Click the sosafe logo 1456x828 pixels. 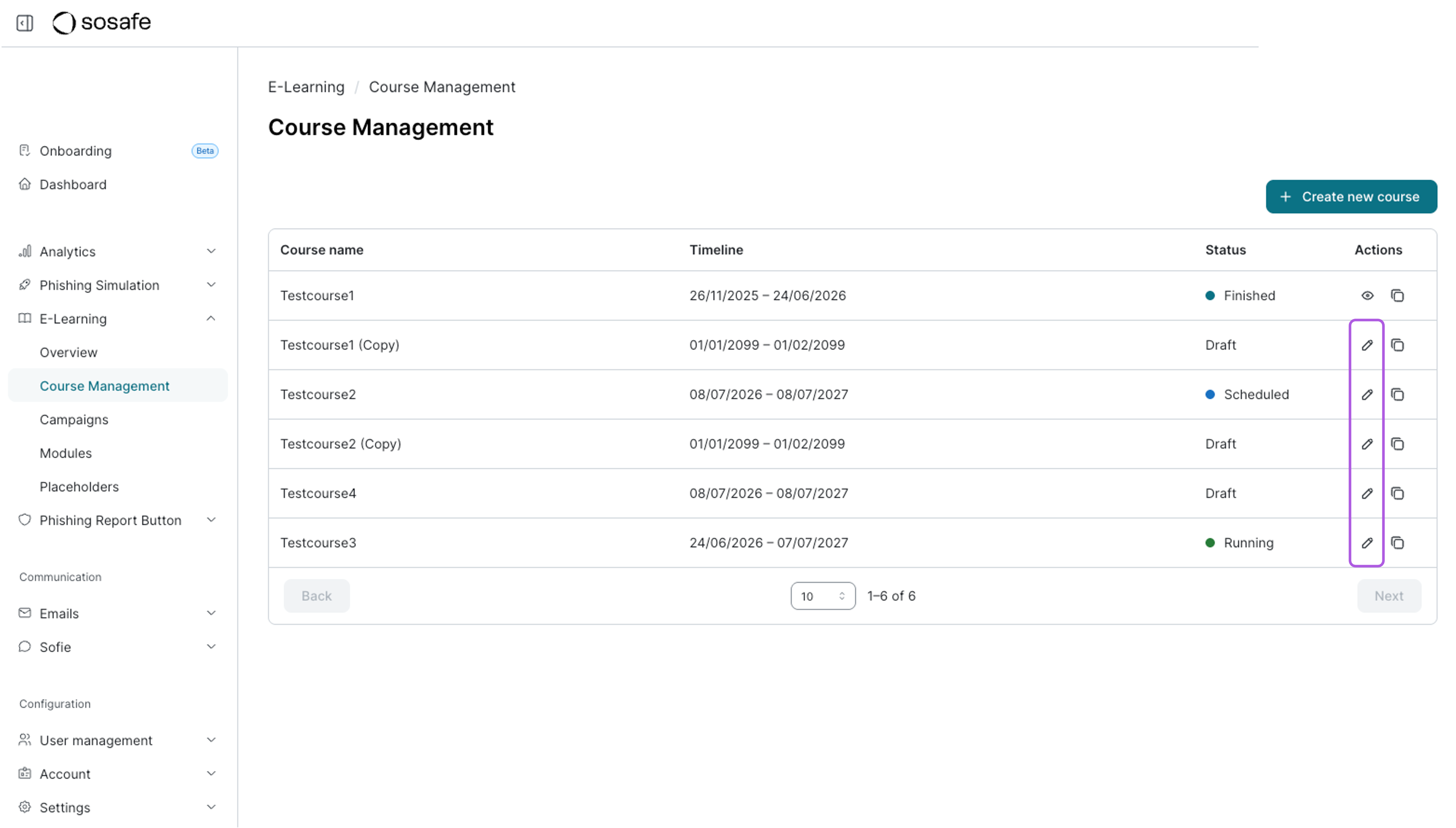point(102,23)
